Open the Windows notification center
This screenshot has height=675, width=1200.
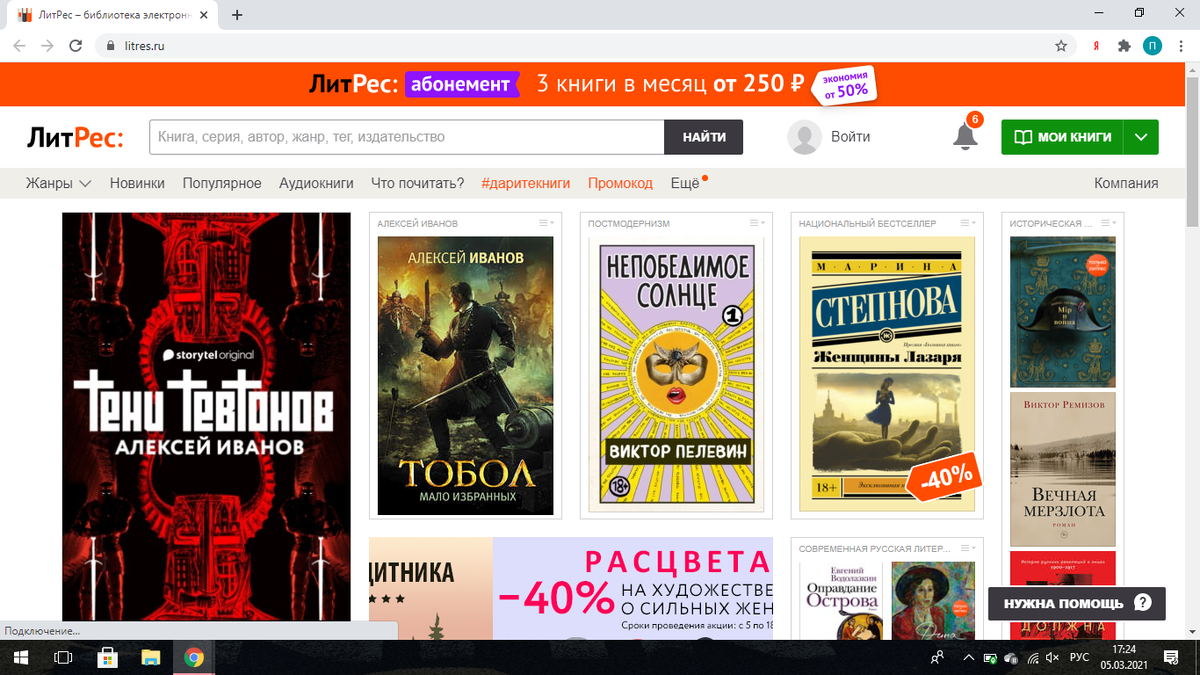pyautogui.click(x=1170, y=657)
